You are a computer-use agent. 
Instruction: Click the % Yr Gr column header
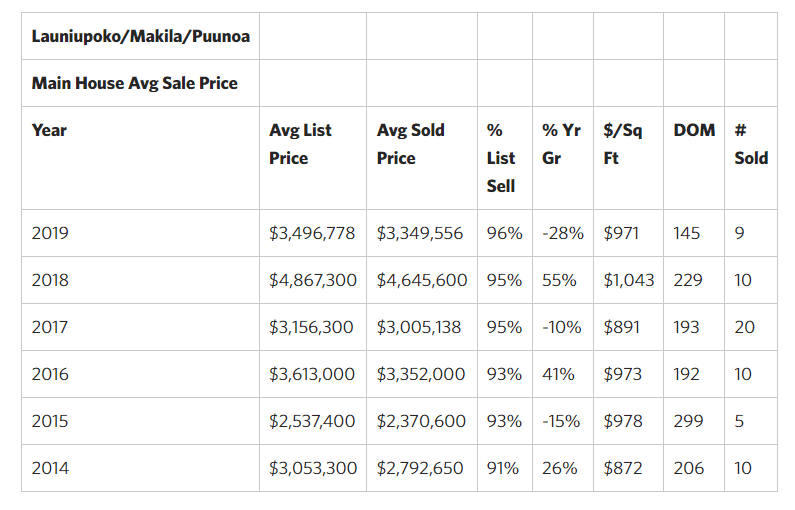coord(561,144)
